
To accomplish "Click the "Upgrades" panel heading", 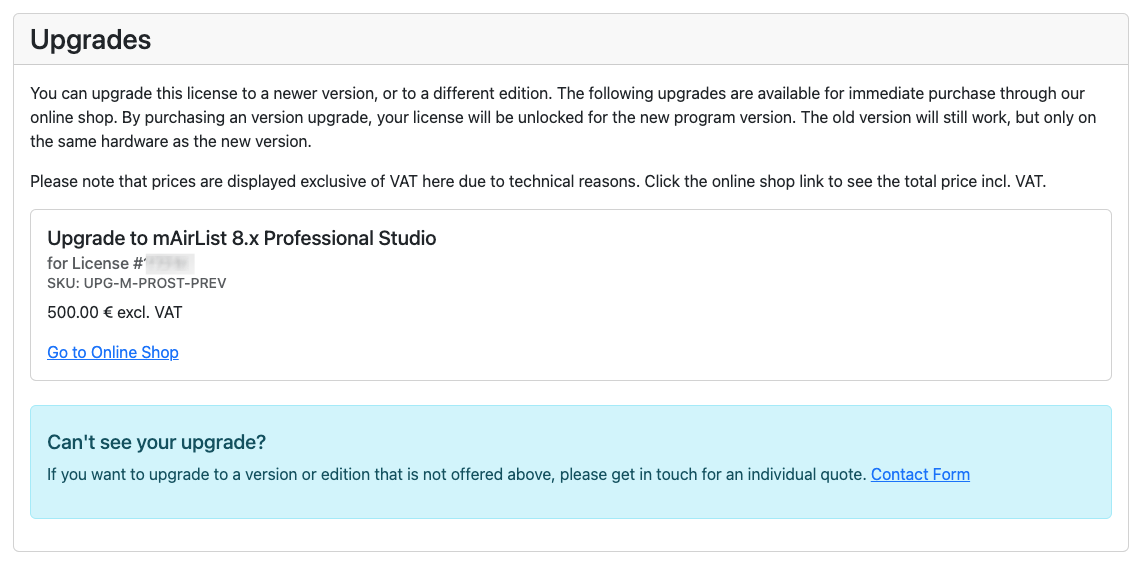I will (x=91, y=40).
